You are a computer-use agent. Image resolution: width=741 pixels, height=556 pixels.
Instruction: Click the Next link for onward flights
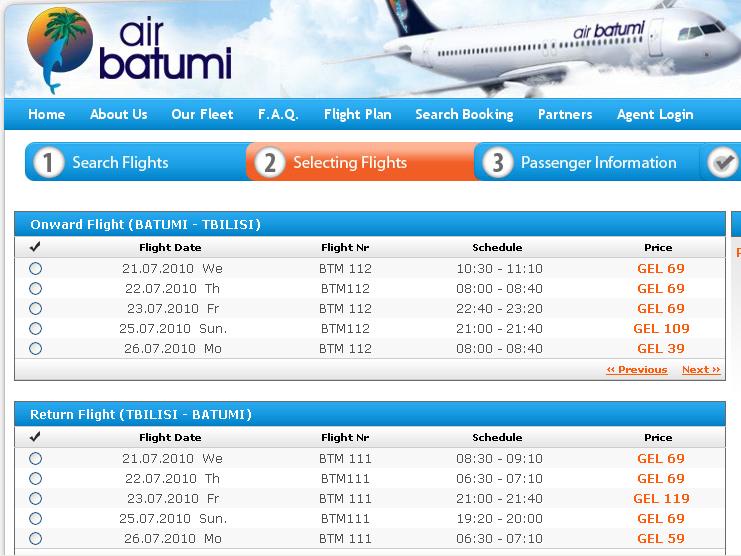701,369
